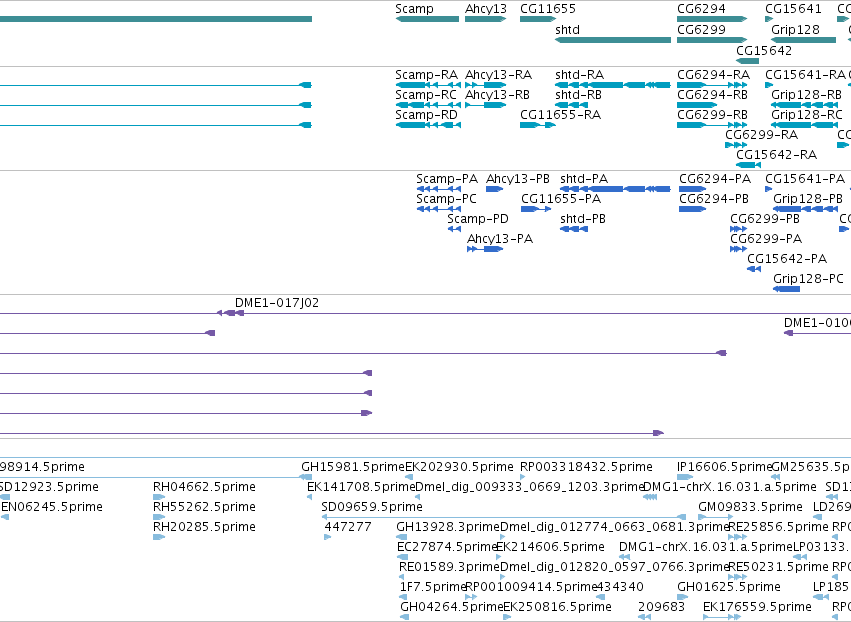Select the shtd-RA transcript

click(x=613, y=85)
